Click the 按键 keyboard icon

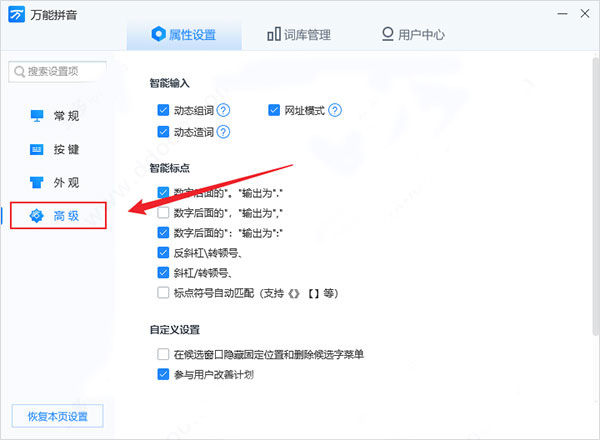click(x=37, y=149)
